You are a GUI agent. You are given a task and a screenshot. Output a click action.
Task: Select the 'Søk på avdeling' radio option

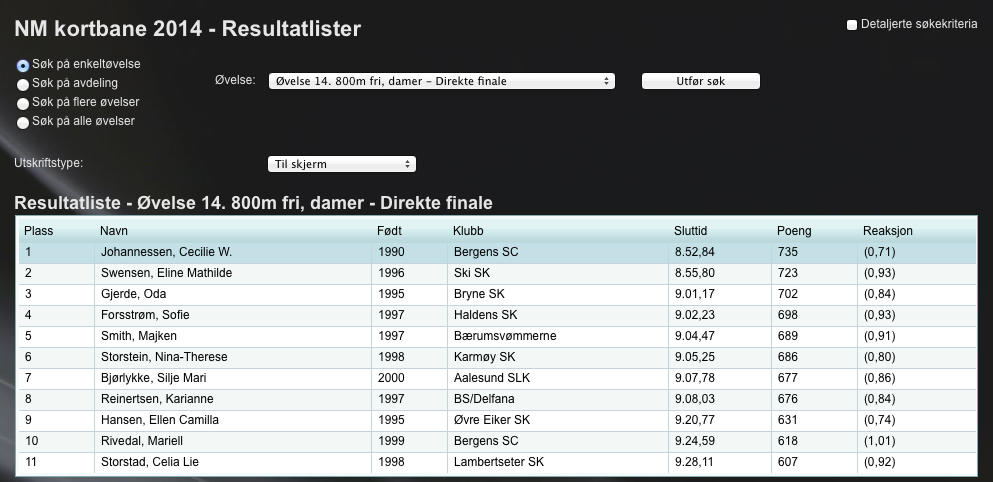pyautogui.click(x=23, y=84)
